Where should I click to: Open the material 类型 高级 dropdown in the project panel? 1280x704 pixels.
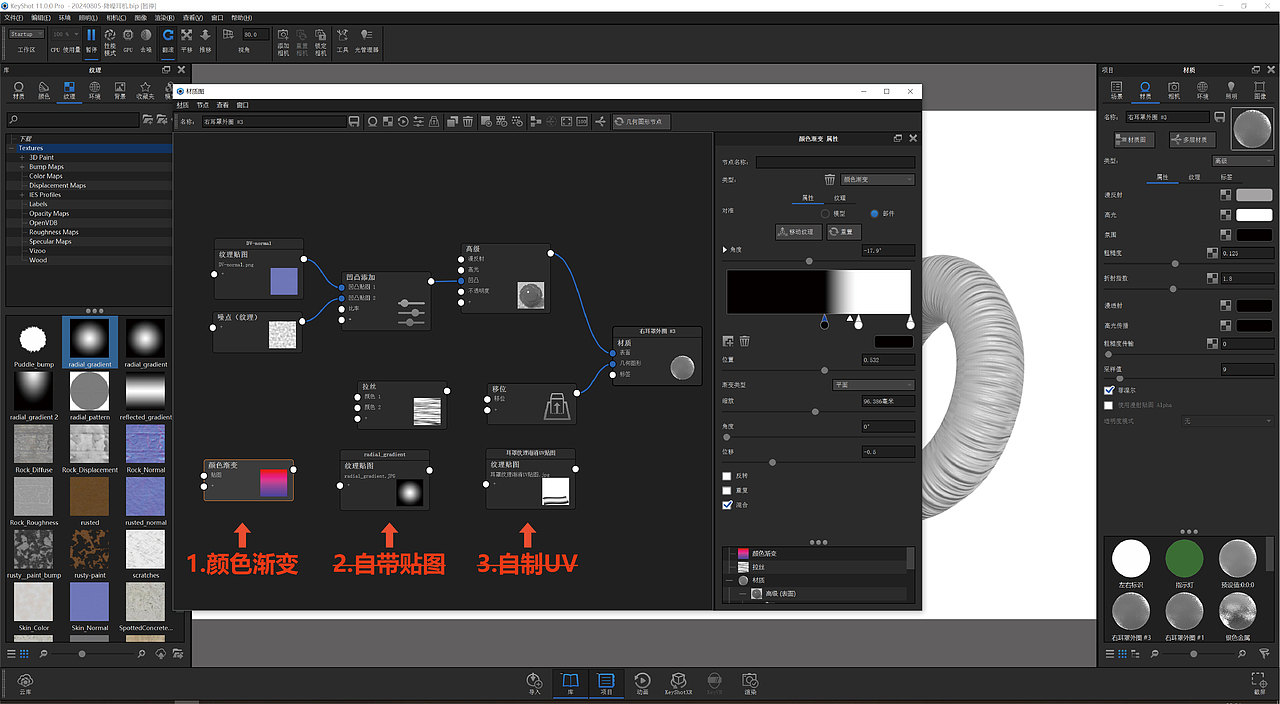[x=1242, y=160]
